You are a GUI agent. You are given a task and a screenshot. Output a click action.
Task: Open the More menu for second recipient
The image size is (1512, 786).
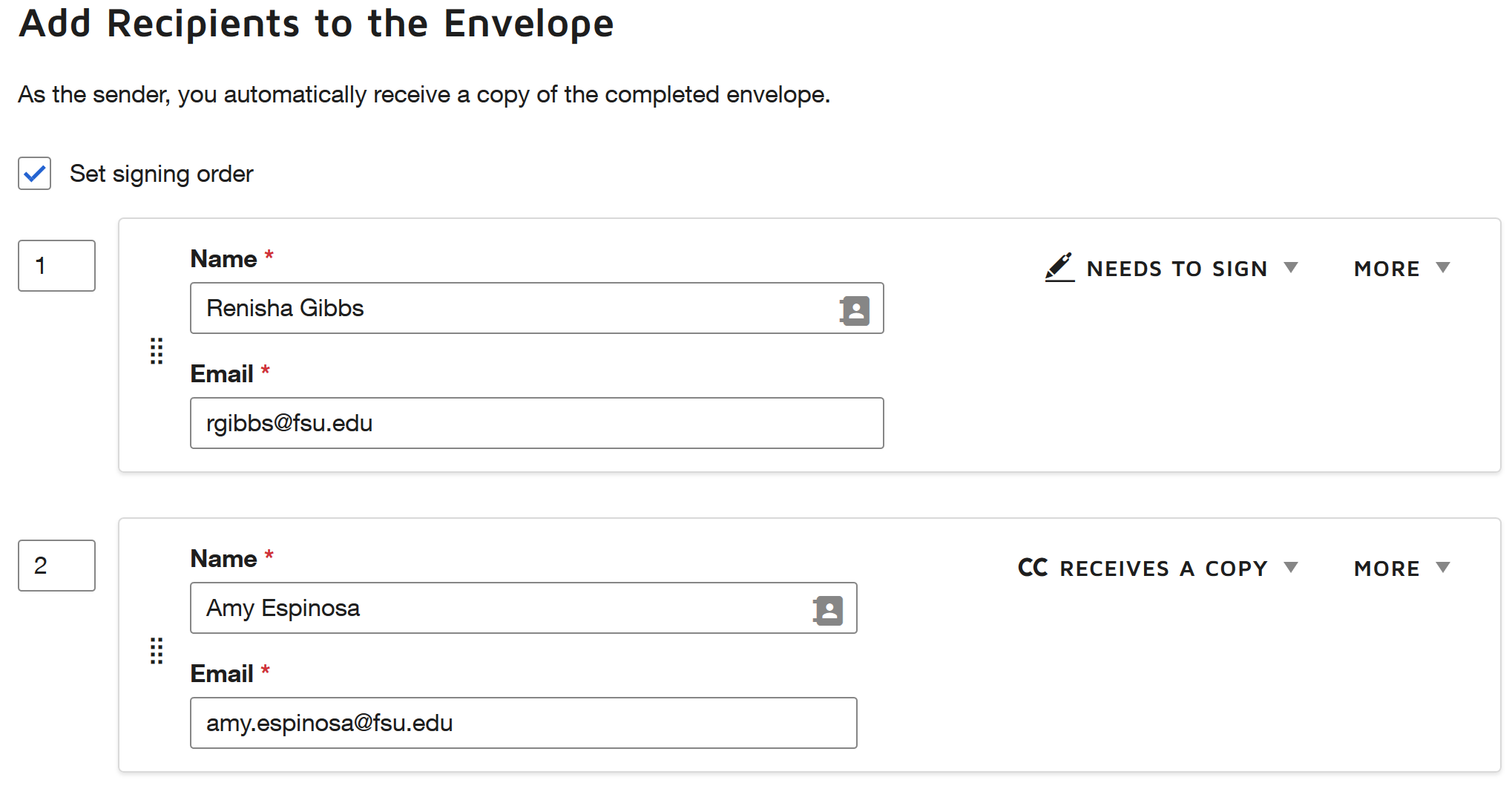[x=1401, y=568]
